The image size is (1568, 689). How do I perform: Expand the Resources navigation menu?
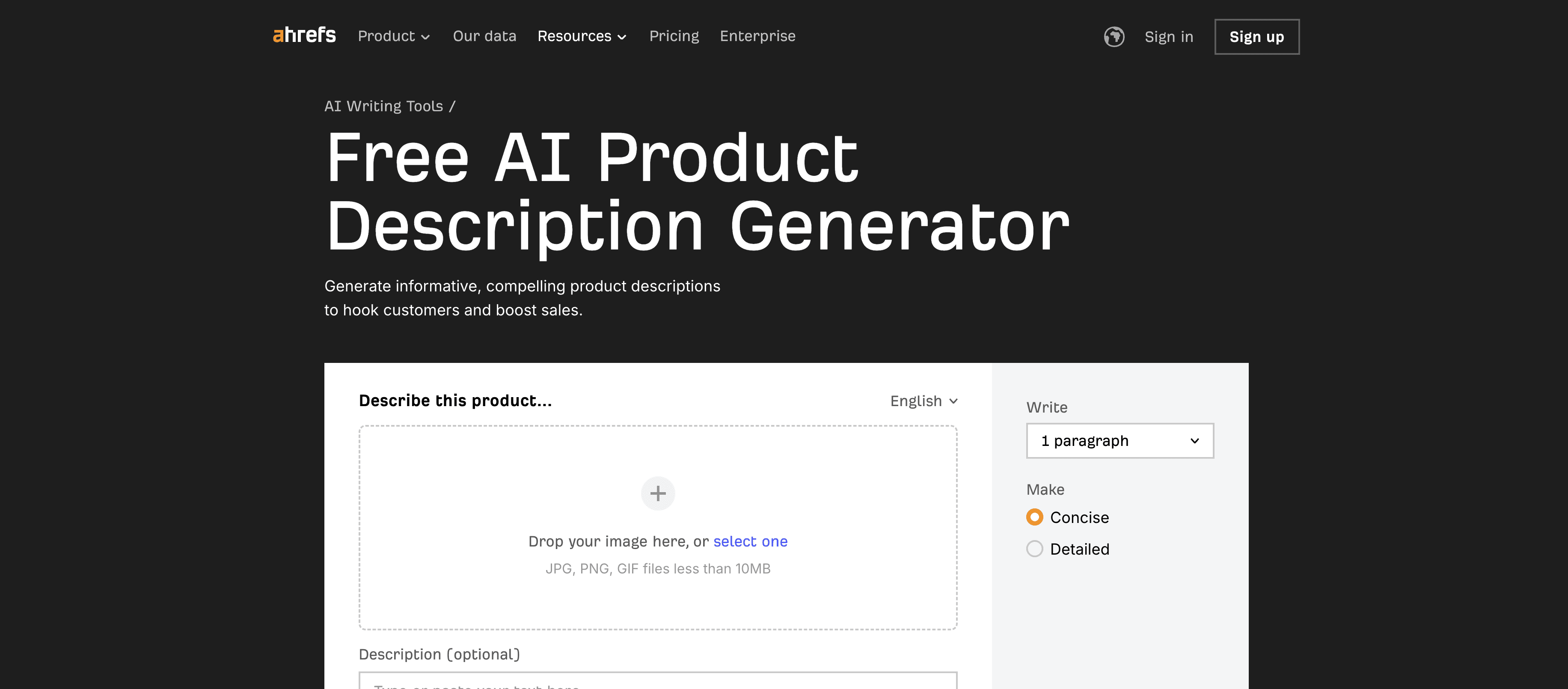click(574, 36)
